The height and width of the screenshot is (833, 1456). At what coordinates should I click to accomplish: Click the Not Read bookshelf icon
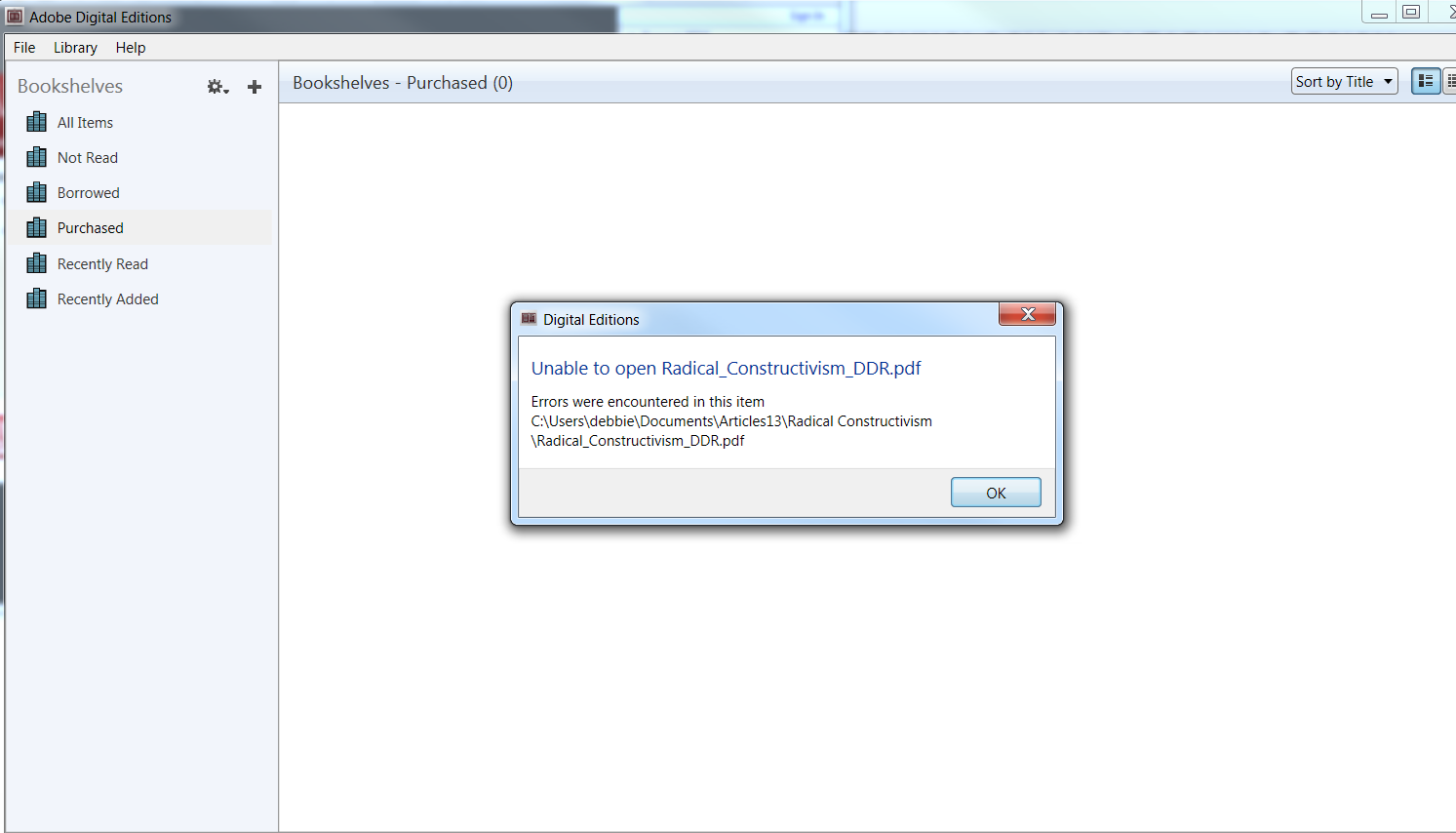coord(37,157)
